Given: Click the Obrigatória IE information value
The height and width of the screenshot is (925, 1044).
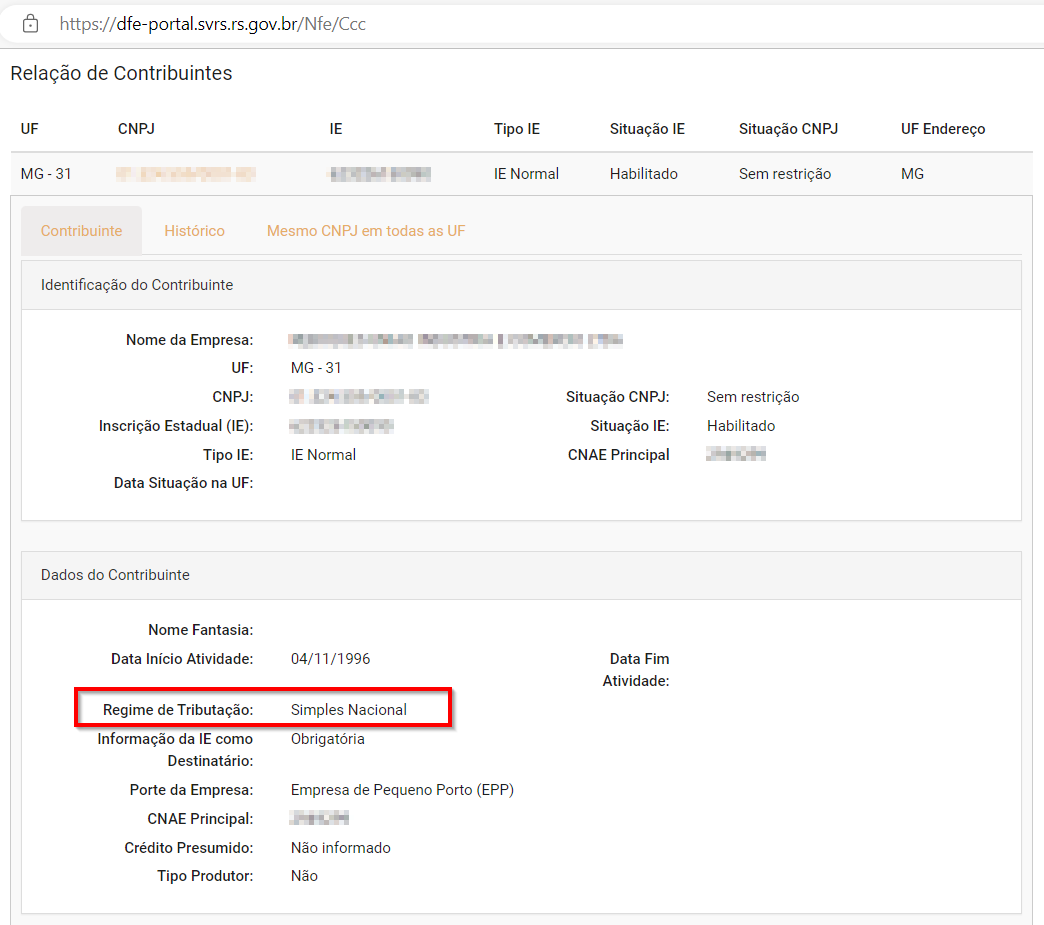Looking at the screenshot, I should click(x=328, y=739).
